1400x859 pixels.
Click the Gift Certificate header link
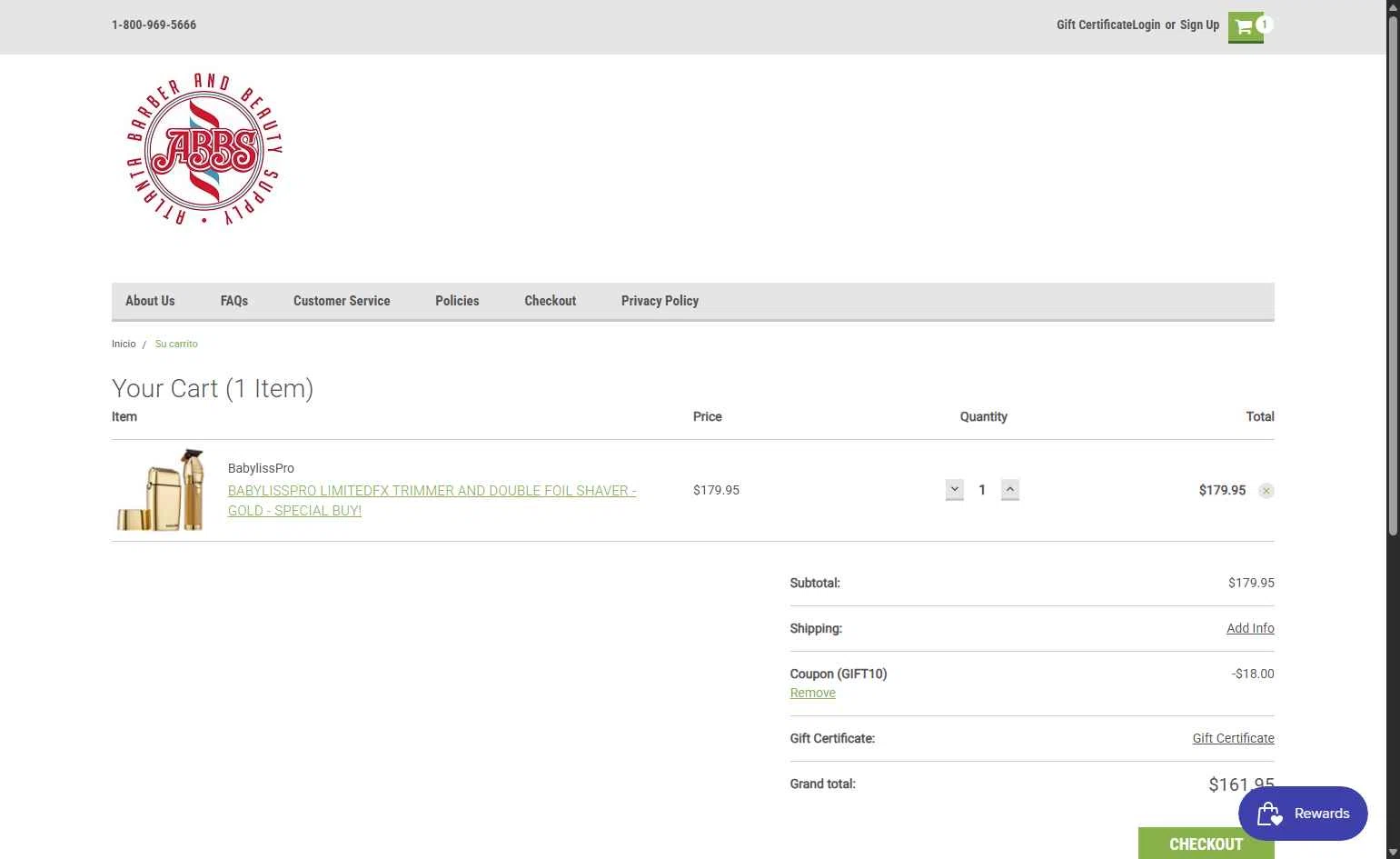(x=1094, y=25)
